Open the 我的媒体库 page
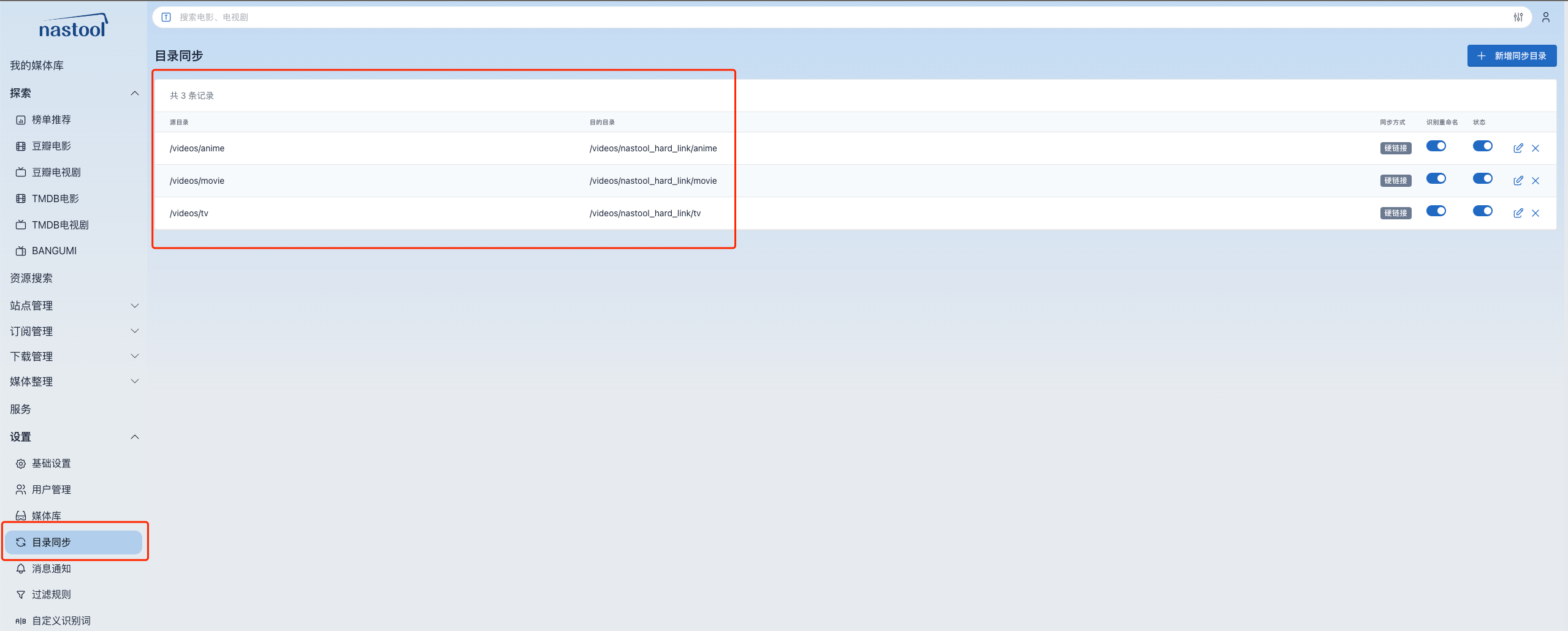The height and width of the screenshot is (631, 1568). pos(37,66)
